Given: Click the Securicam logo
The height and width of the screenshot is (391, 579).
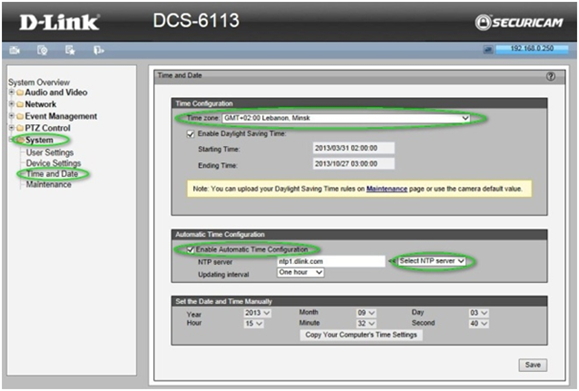Looking at the screenshot, I should [x=519, y=23].
